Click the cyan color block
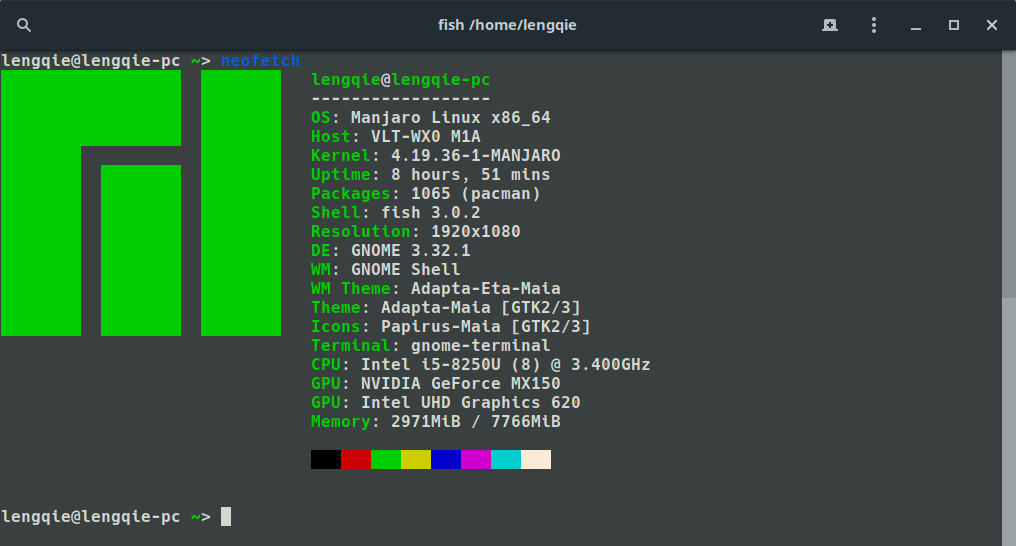1016x546 pixels. [506, 459]
